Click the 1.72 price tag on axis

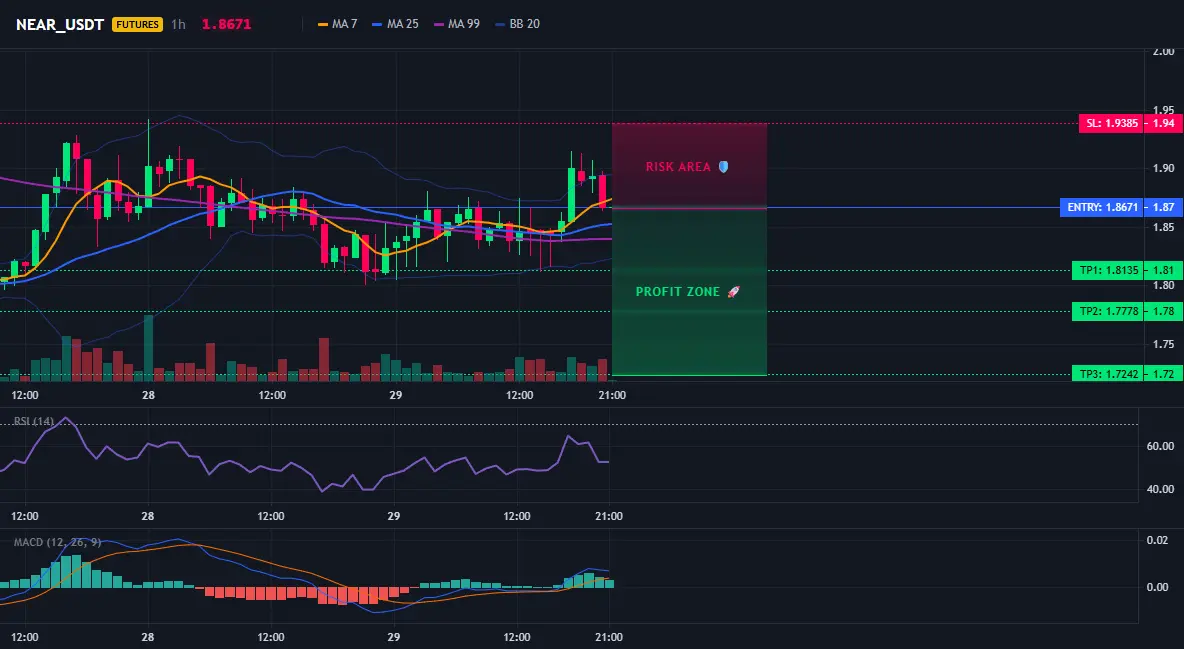pyautogui.click(x=1164, y=374)
